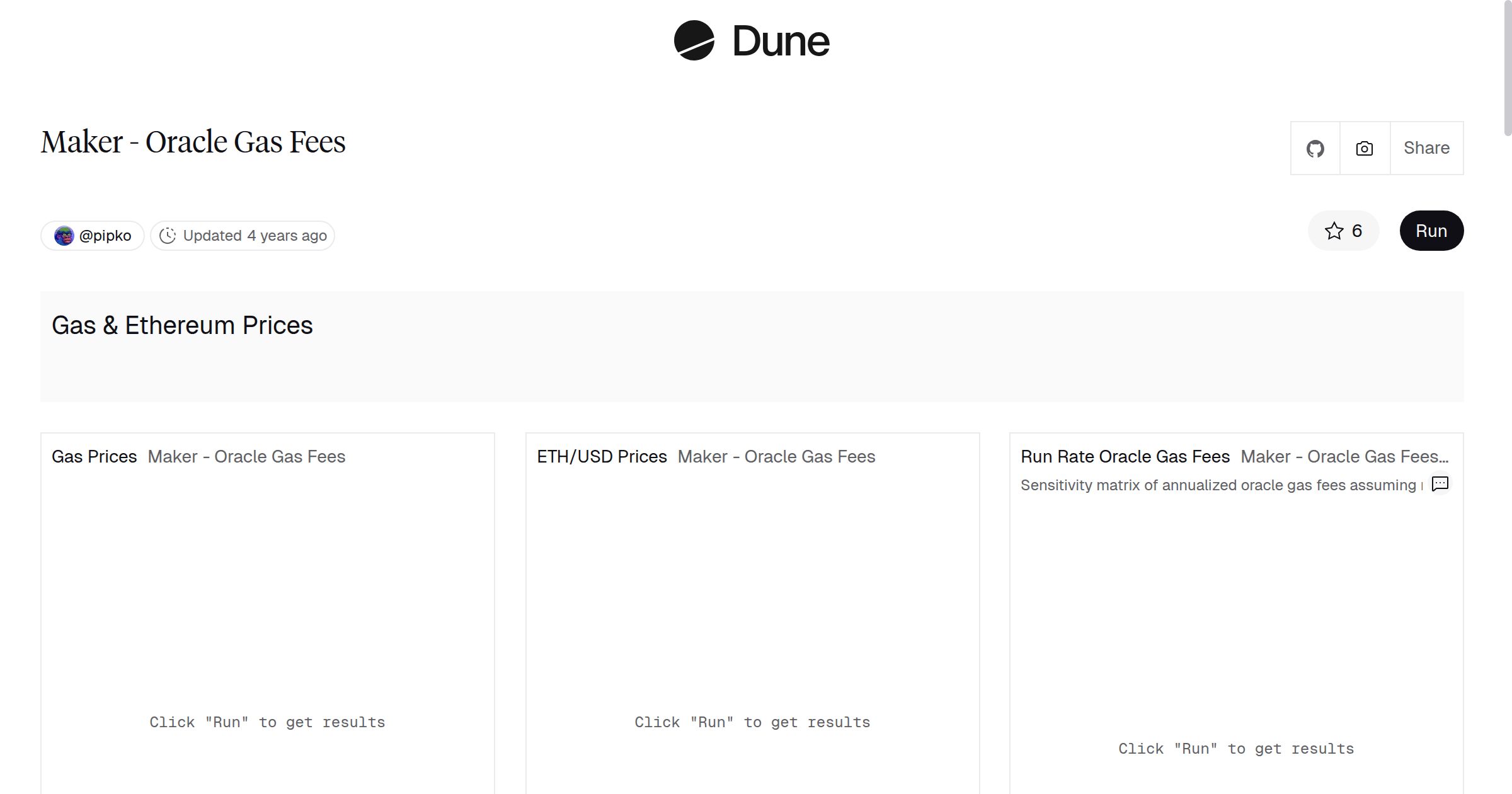This screenshot has width=1512, height=794.
Task: Open the comment bubble icon
Action: coord(1440,484)
